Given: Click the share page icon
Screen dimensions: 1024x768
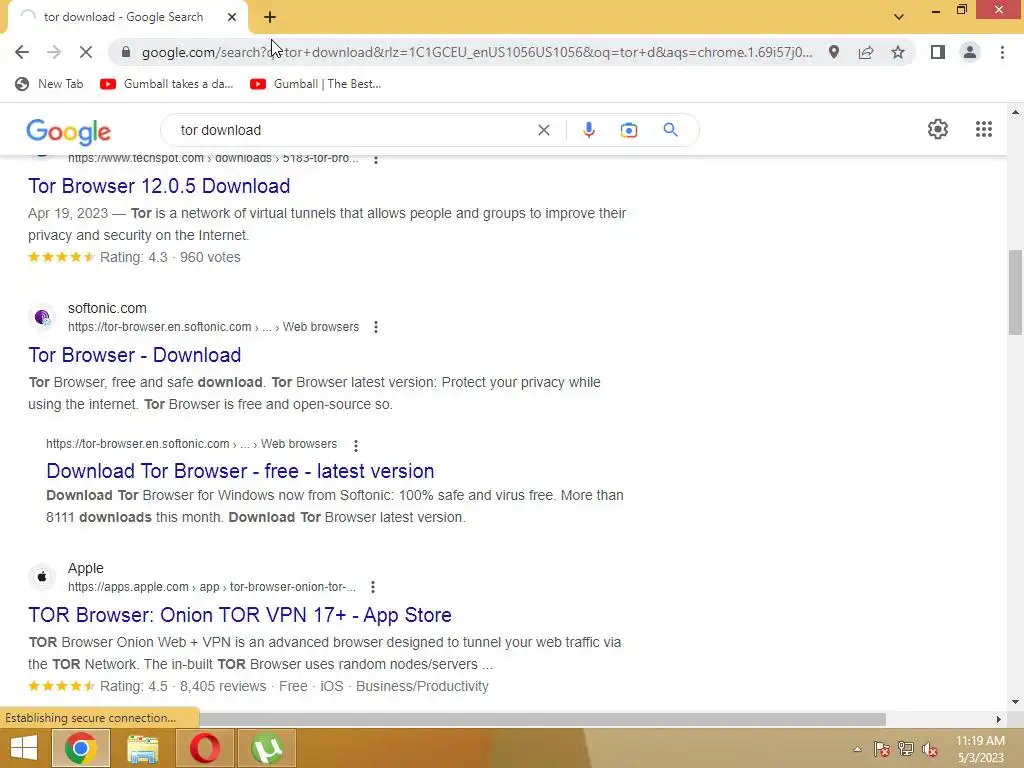Looking at the screenshot, I should point(866,52).
